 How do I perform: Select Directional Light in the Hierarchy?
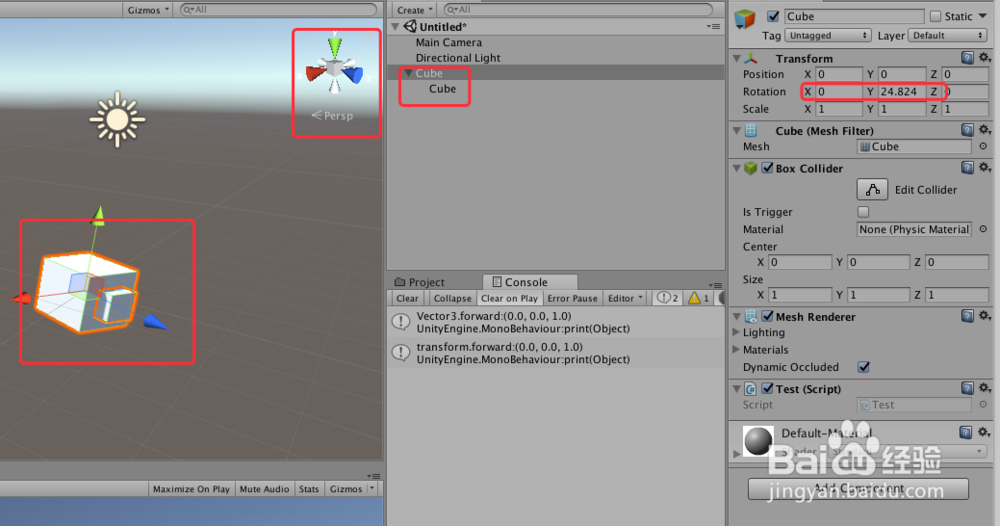(x=458, y=57)
